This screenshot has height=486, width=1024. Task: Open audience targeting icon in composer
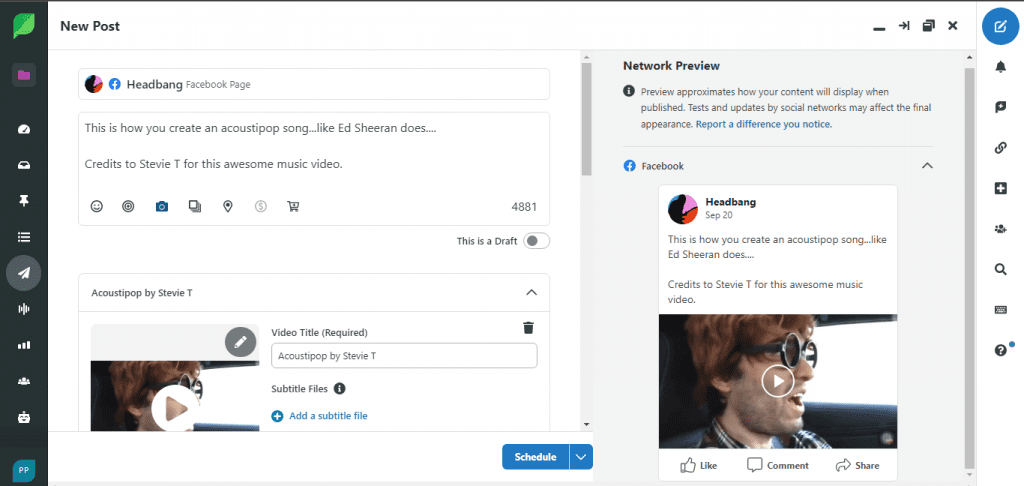pos(129,206)
